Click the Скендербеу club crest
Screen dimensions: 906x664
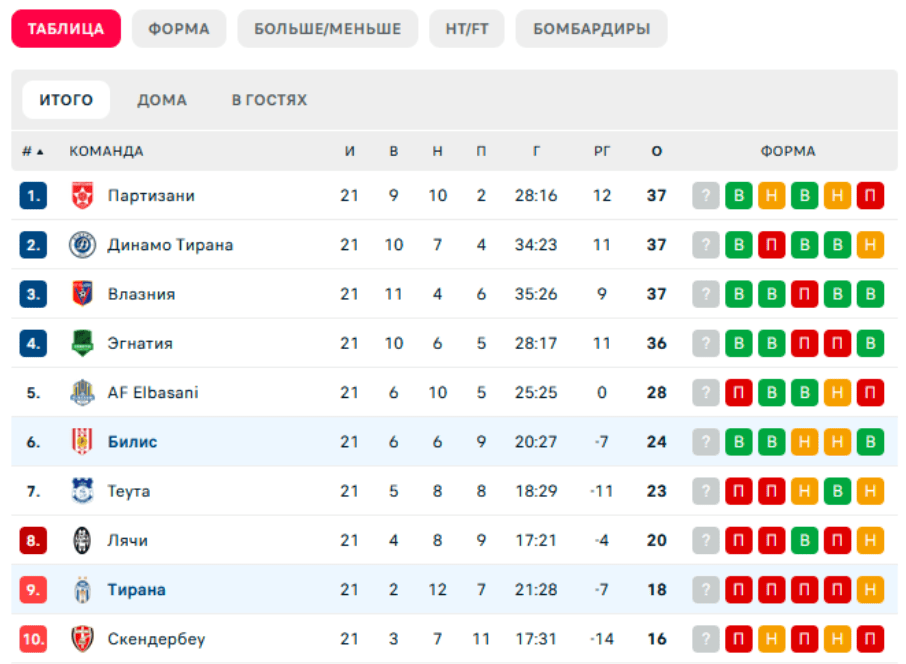[x=82, y=639]
